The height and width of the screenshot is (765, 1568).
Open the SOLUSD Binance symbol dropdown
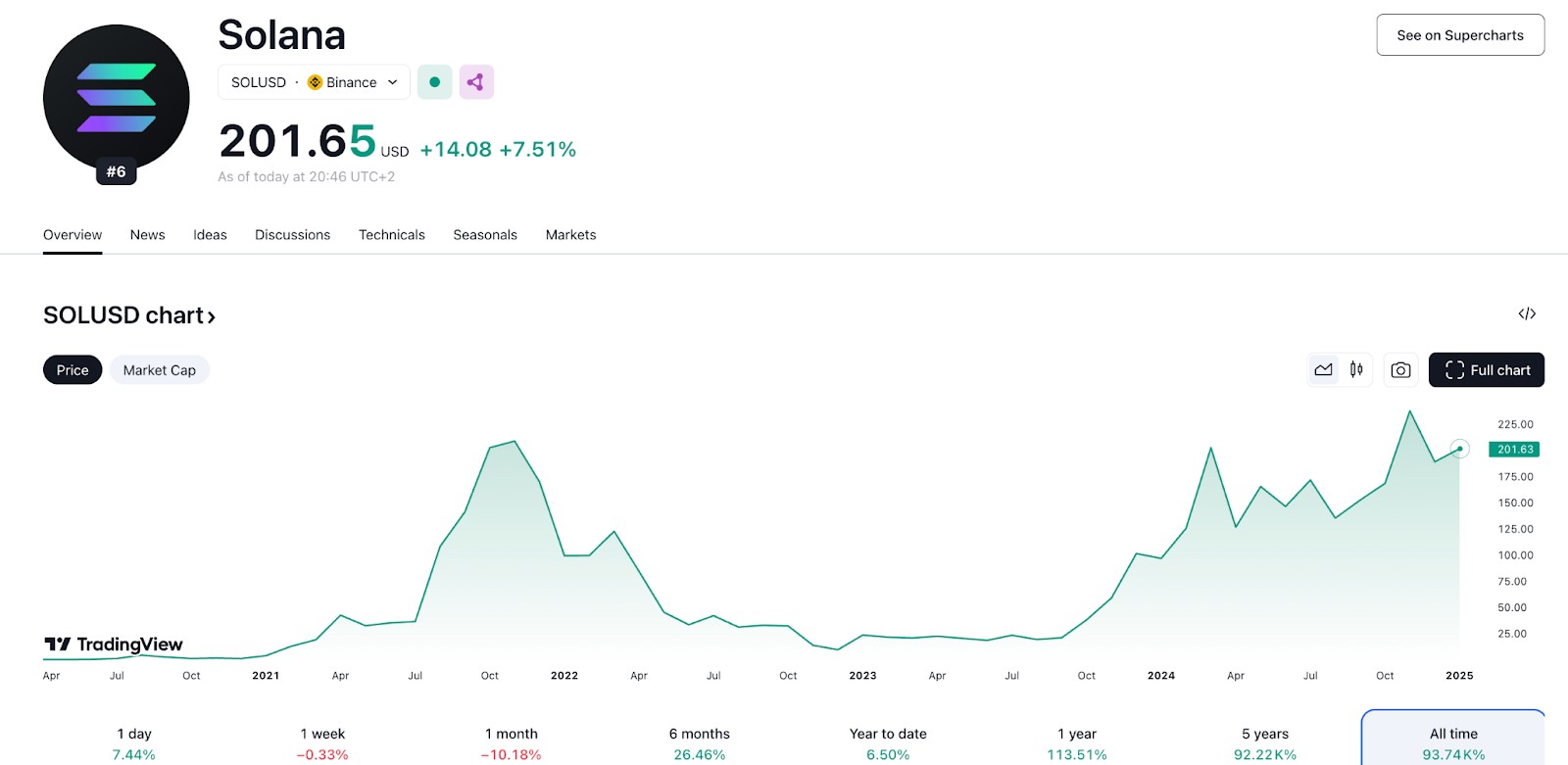[x=314, y=82]
